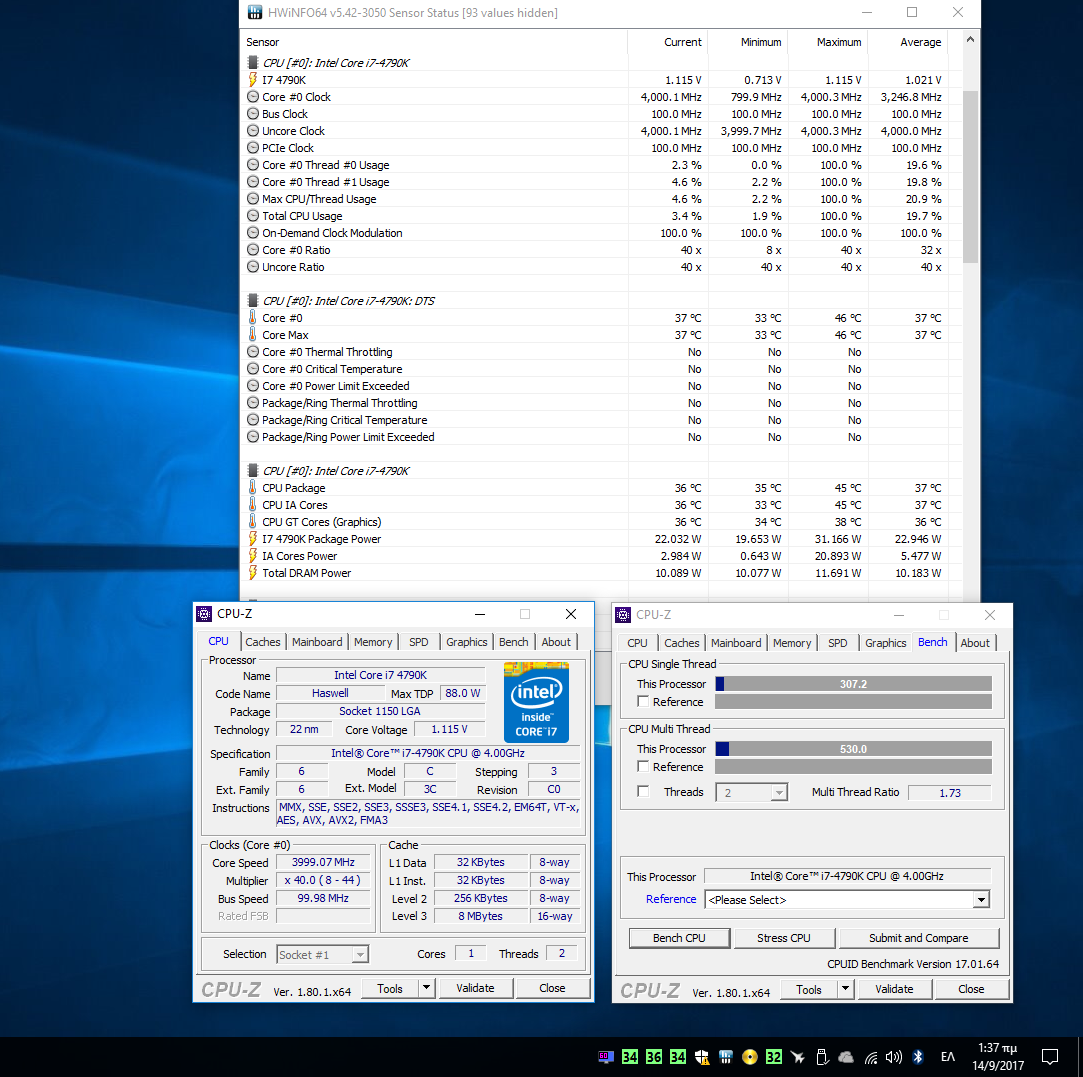Tick the Threads checkbox in the Bench tab
Image resolution: width=1083 pixels, height=1077 pixels.
point(643,791)
